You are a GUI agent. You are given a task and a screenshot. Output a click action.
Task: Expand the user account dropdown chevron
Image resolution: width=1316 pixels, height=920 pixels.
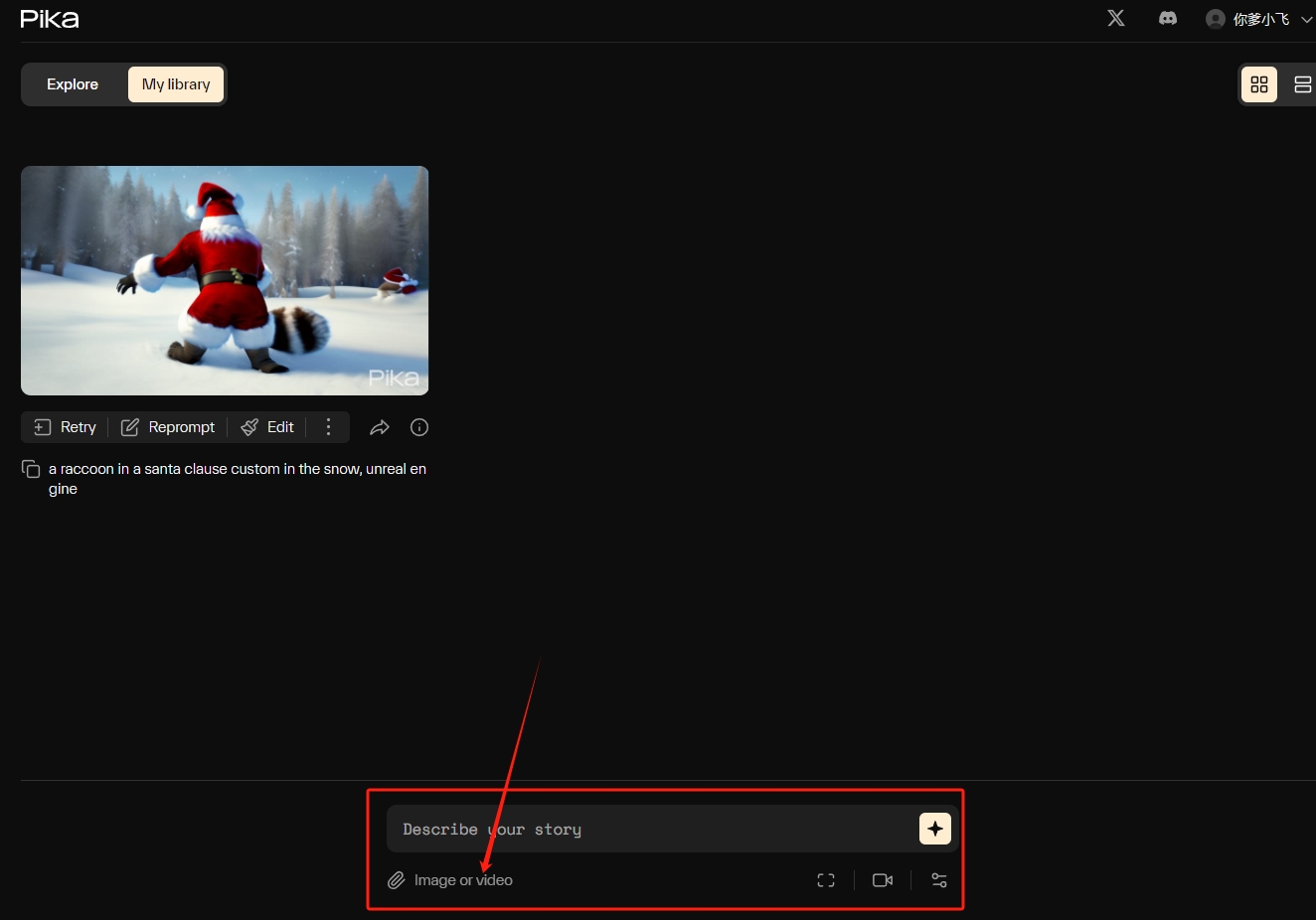point(1306,19)
